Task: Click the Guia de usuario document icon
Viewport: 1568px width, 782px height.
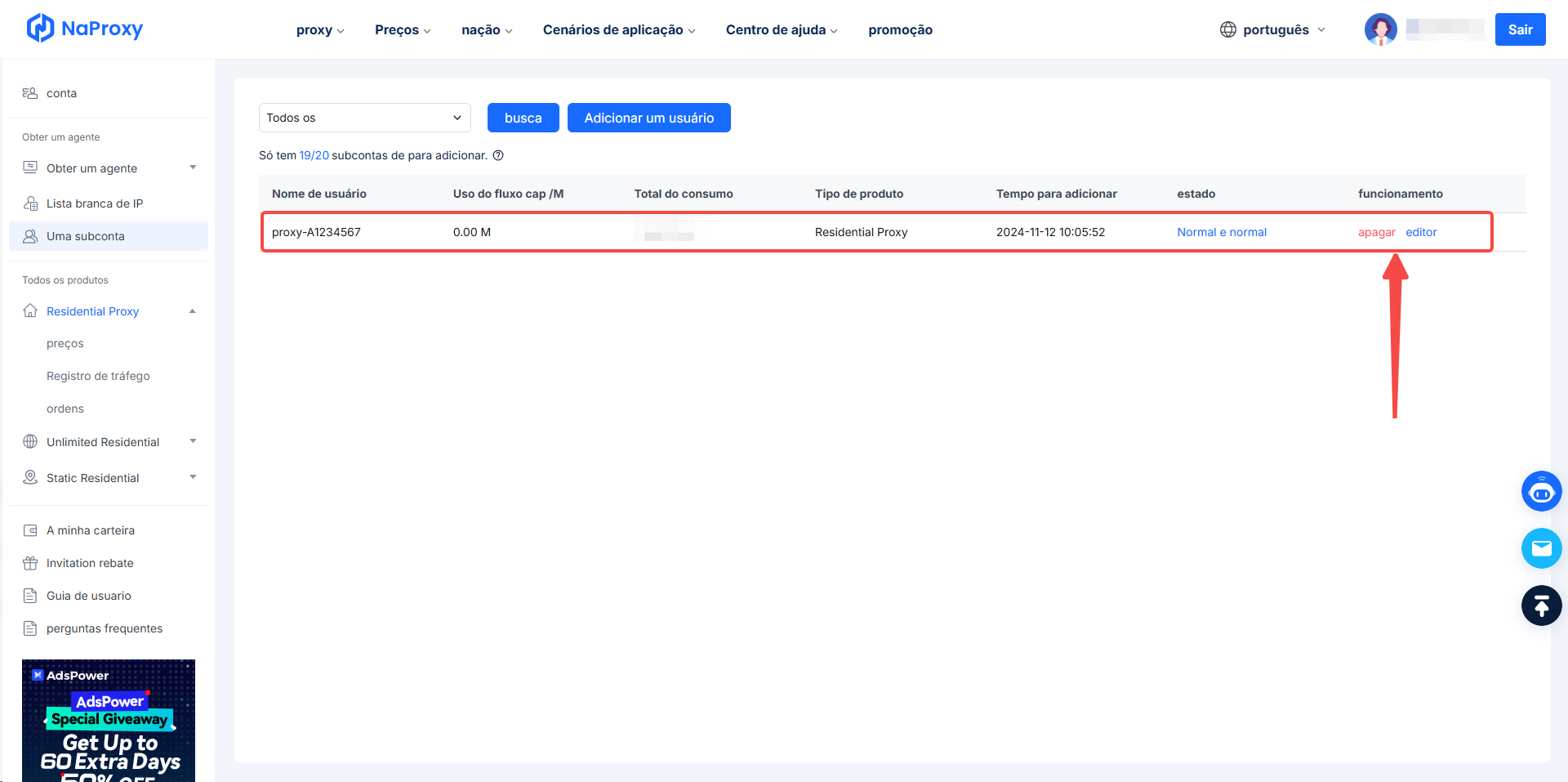Action: click(30, 596)
